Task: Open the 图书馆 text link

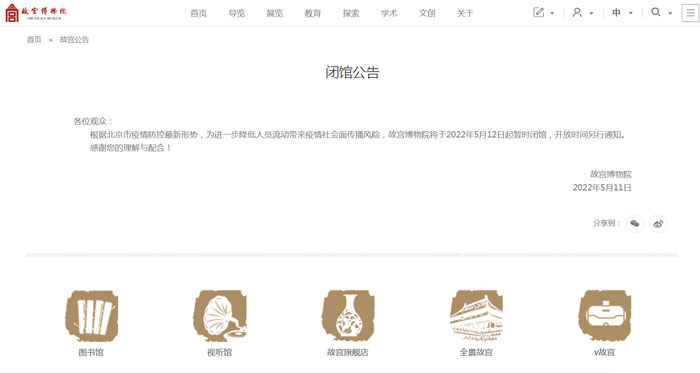Action: pyautogui.click(x=91, y=352)
